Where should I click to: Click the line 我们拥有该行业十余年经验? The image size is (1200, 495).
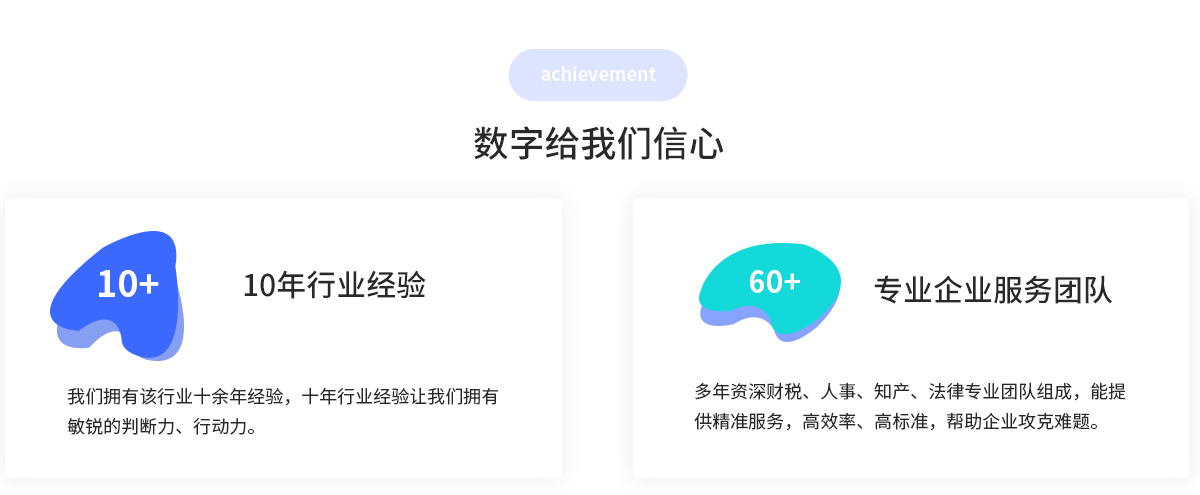click(x=177, y=396)
